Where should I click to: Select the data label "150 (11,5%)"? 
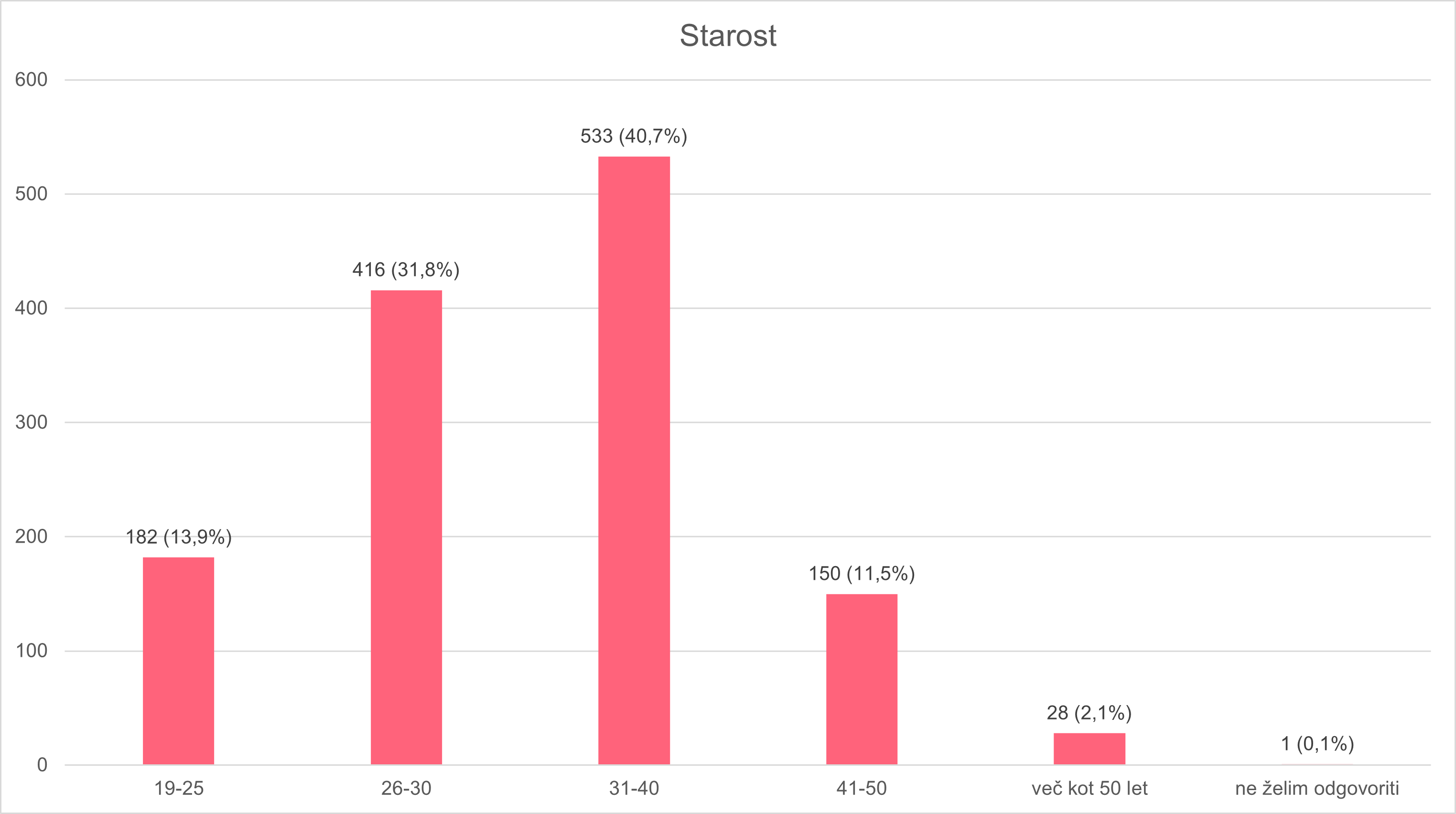862,573
